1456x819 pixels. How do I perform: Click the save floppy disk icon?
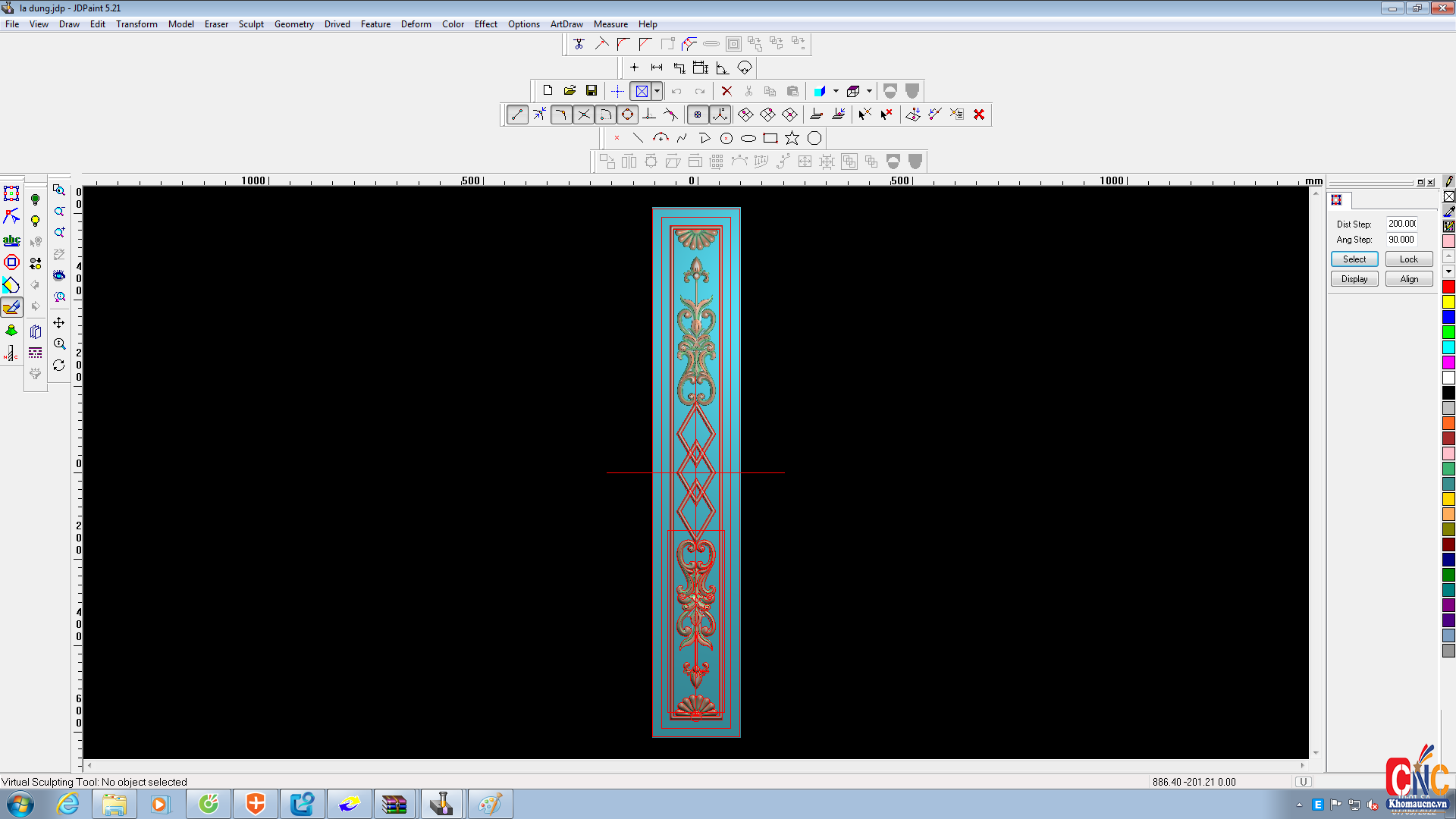tap(591, 91)
